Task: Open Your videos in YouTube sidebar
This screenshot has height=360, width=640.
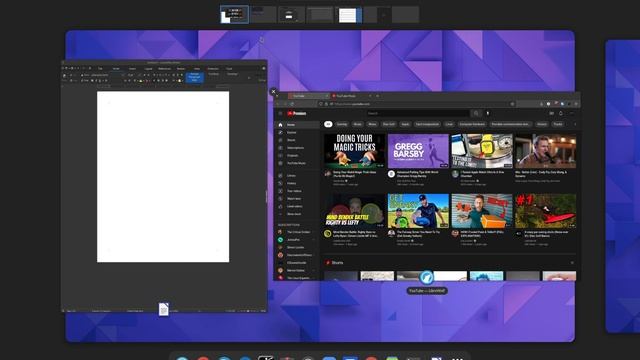Action: pyautogui.click(x=297, y=191)
